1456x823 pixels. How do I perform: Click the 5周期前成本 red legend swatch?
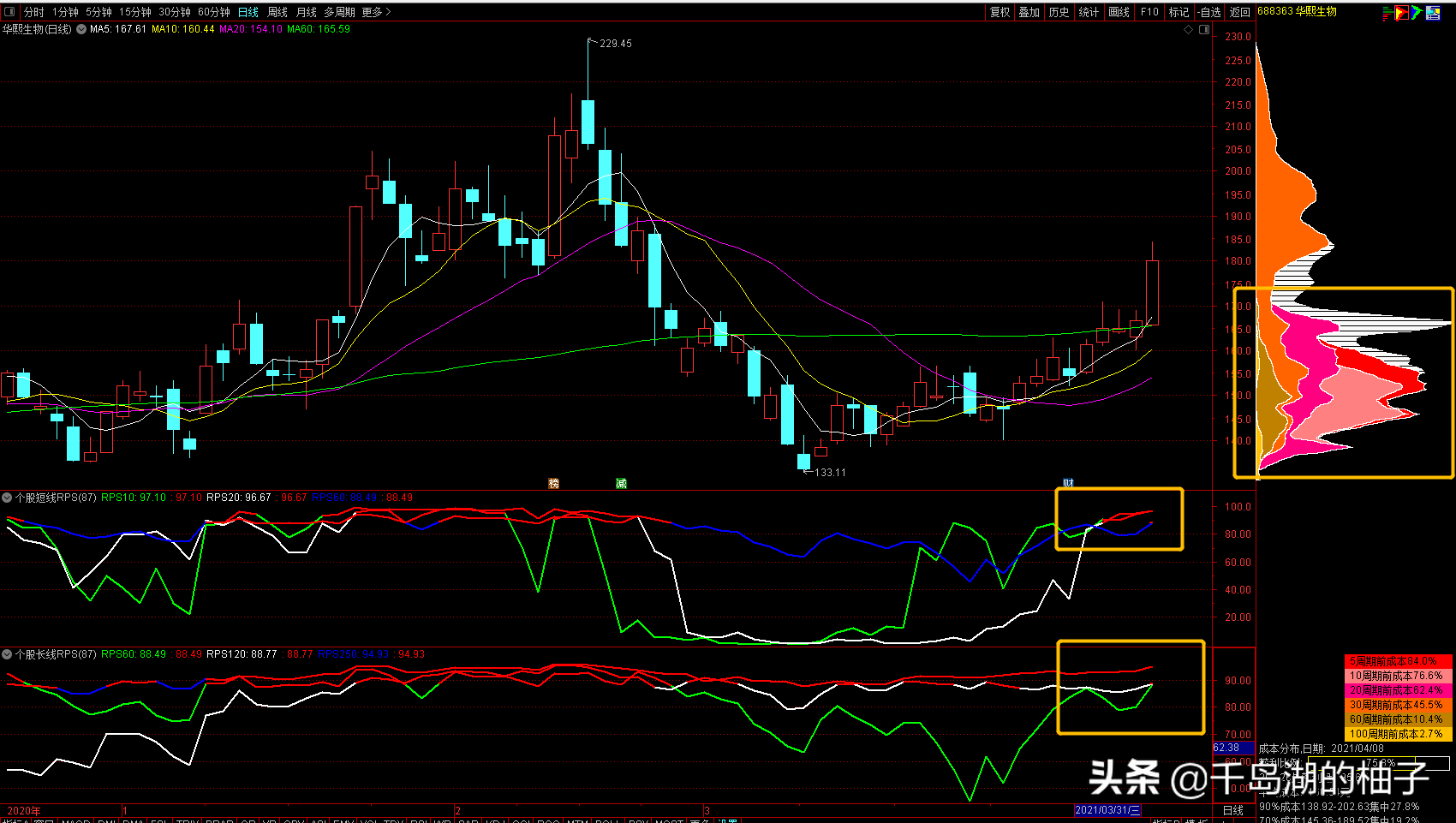tap(1399, 661)
